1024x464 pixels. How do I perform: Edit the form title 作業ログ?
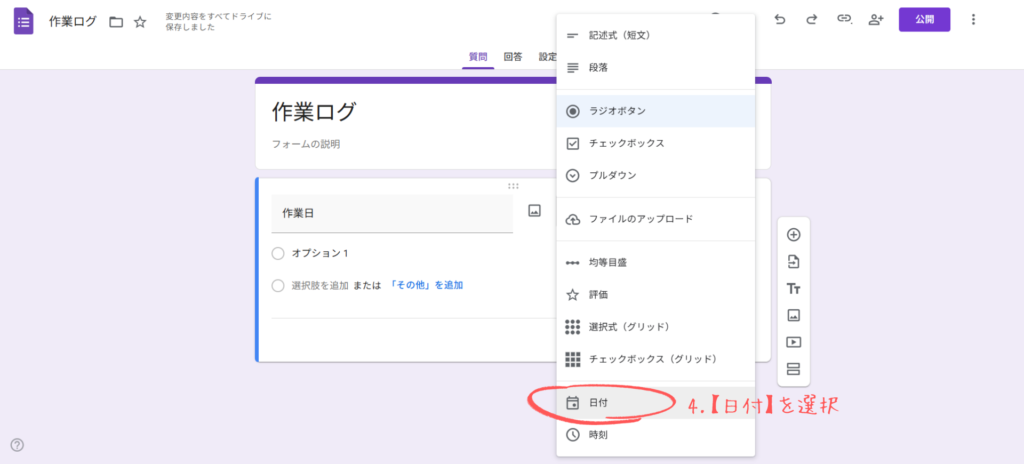[314, 112]
